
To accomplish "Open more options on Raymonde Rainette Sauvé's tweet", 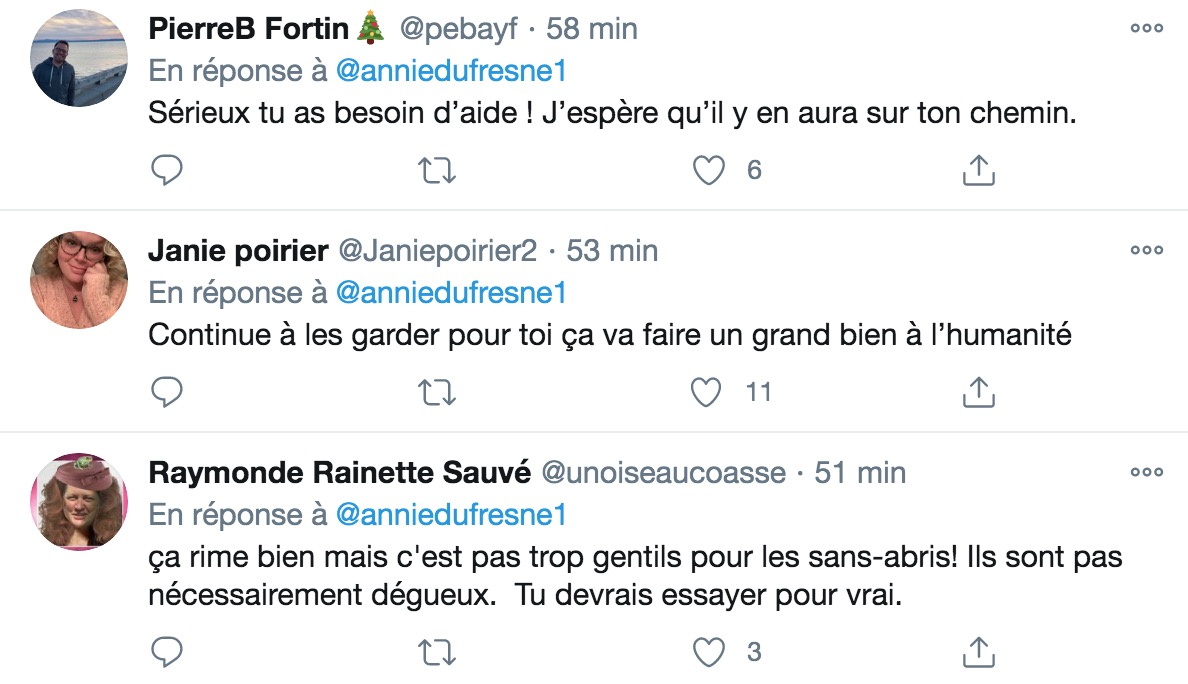I will click(1146, 473).
